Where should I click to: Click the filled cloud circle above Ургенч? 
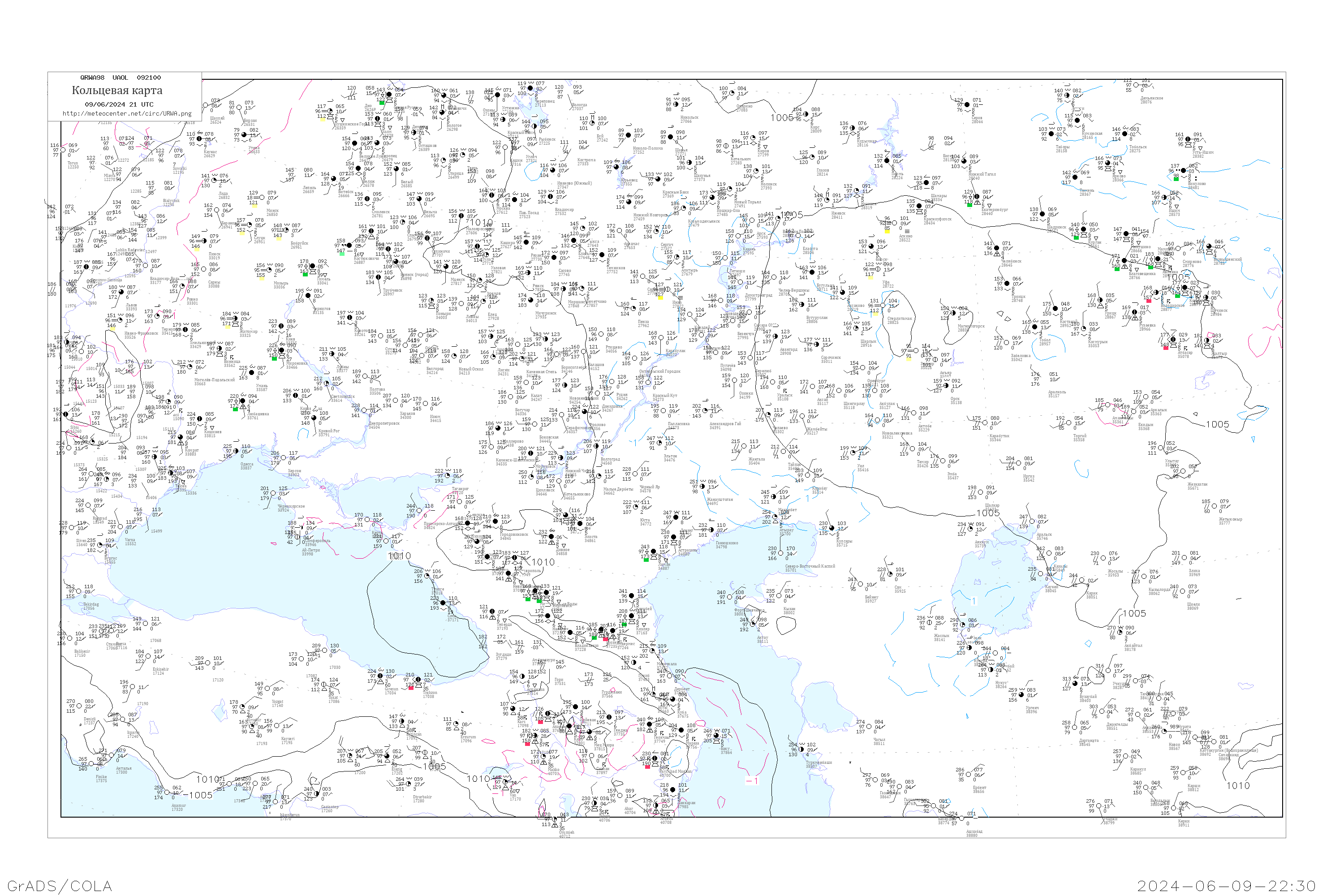tap(1022, 695)
